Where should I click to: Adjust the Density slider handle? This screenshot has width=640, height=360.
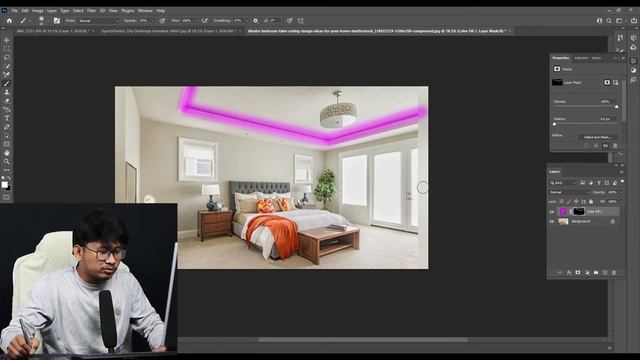tap(616, 107)
